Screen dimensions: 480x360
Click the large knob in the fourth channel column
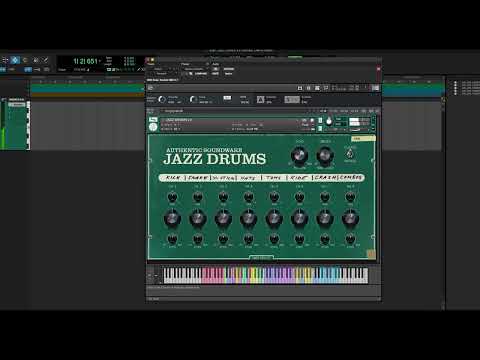[248, 219]
